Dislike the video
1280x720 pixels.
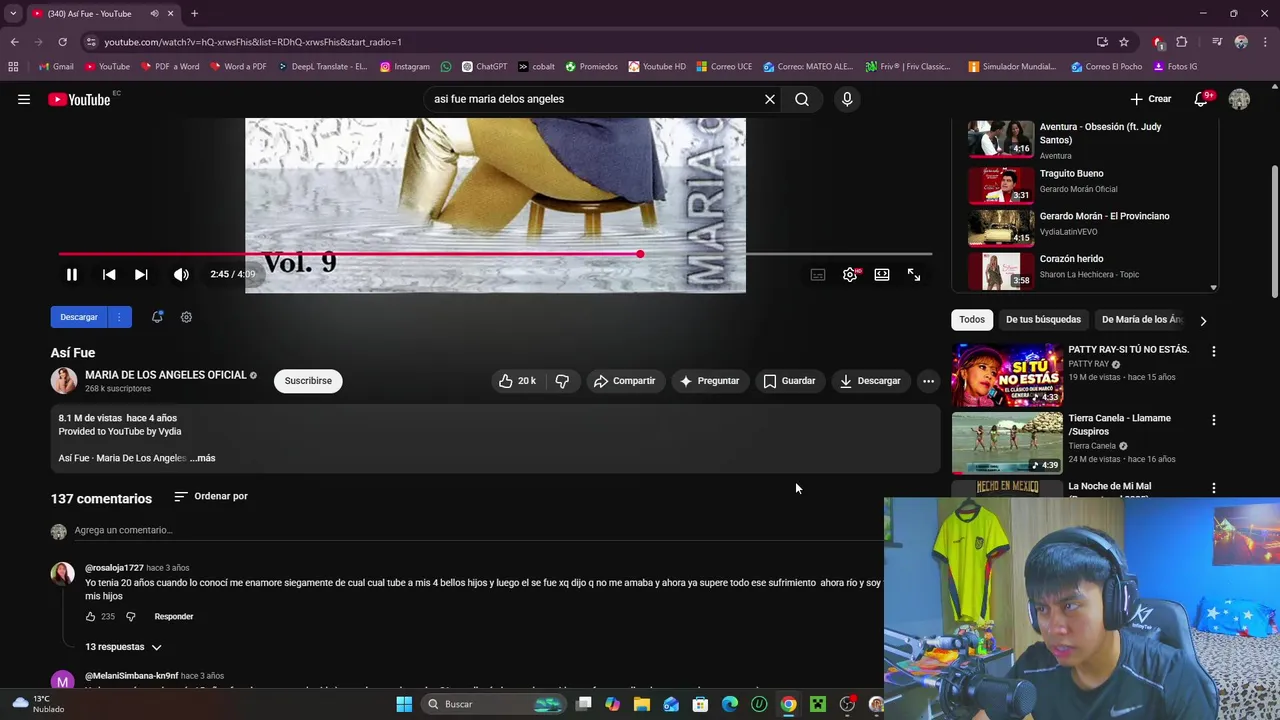[x=562, y=381]
